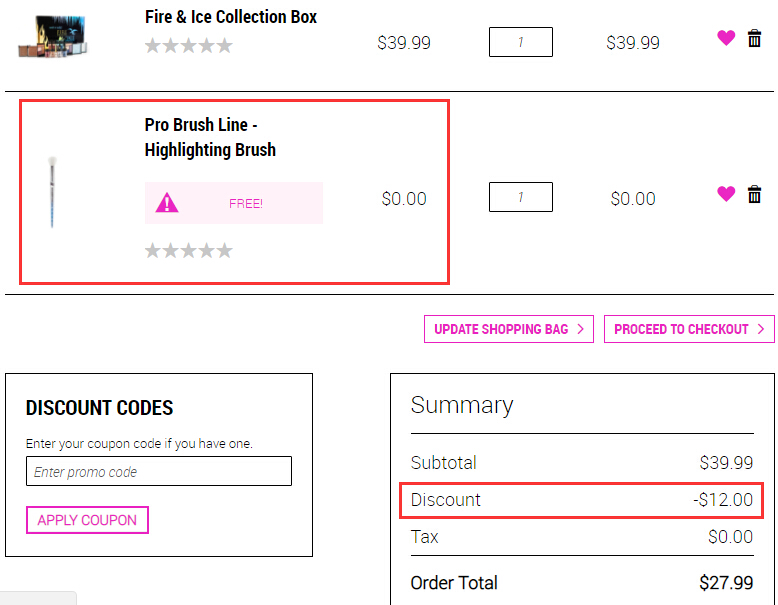Click the Proceed to Checkout button
This screenshot has height=605, width=778.
tap(689, 329)
